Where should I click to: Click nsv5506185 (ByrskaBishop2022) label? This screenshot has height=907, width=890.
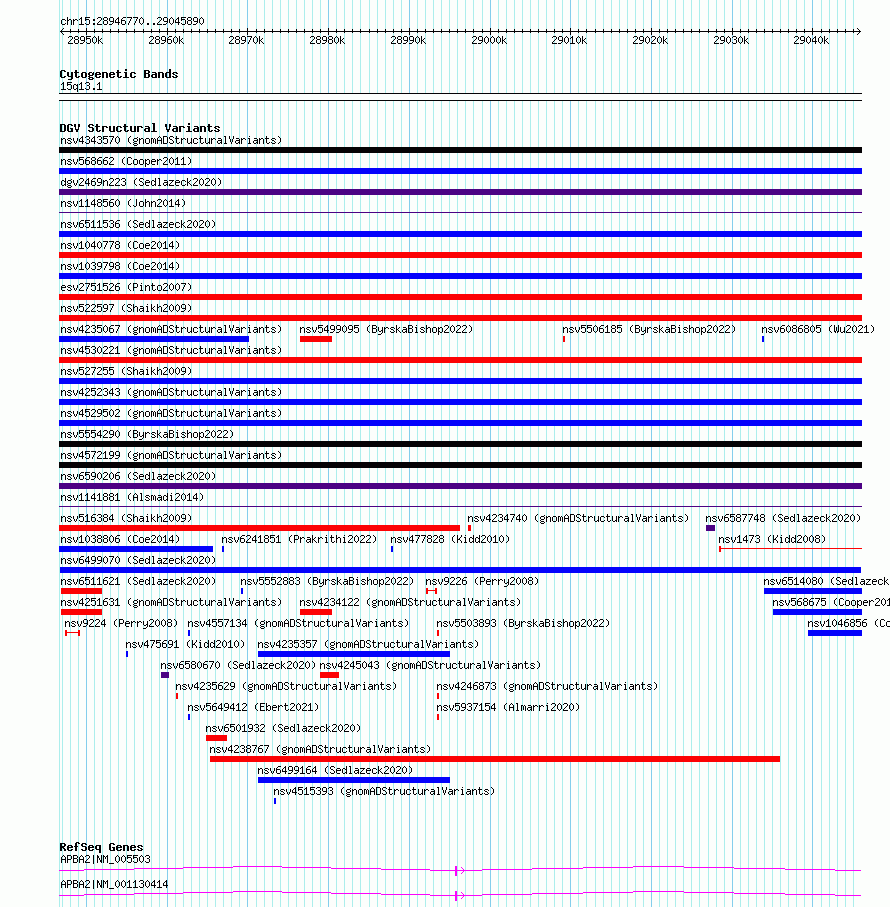pos(649,329)
